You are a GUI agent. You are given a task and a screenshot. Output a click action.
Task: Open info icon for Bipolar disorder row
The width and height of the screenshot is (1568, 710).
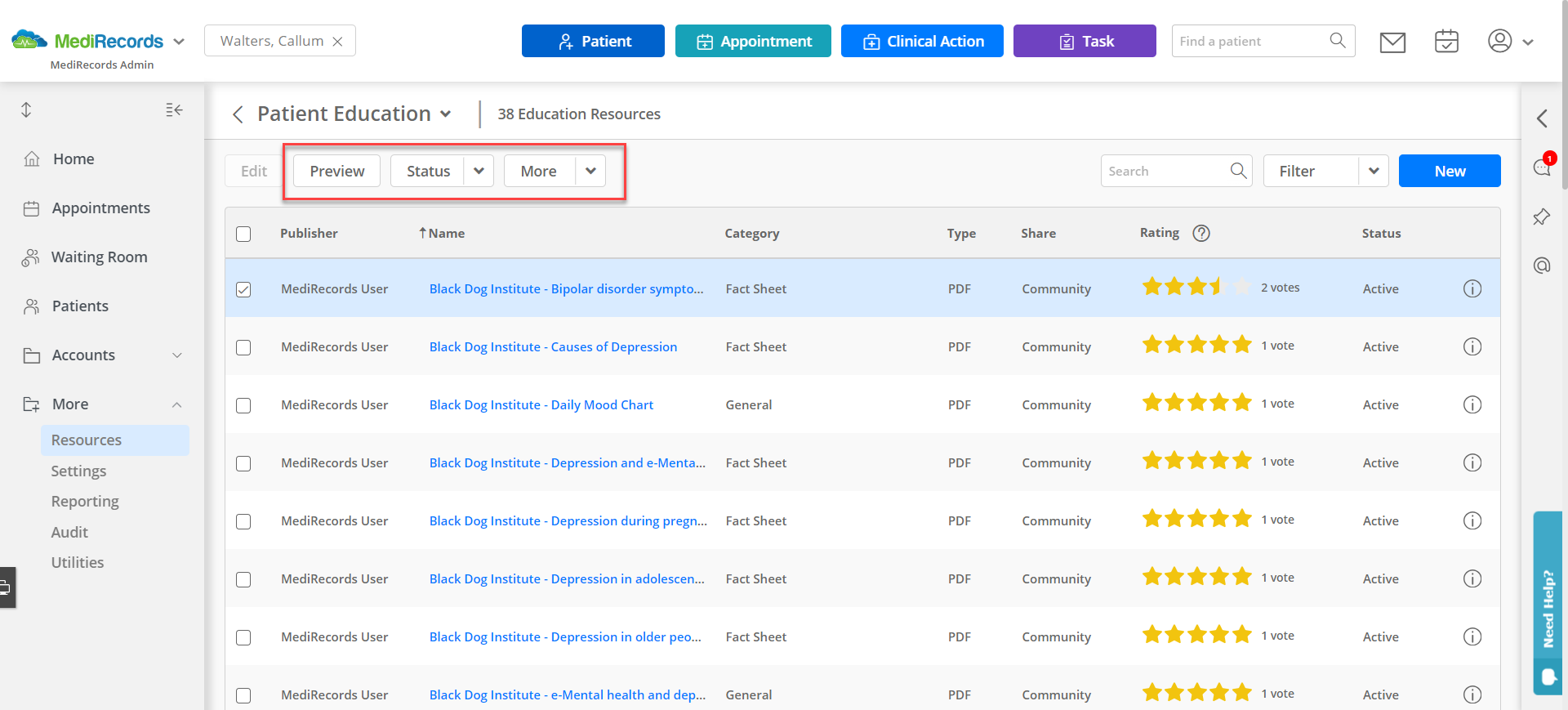pyautogui.click(x=1472, y=288)
